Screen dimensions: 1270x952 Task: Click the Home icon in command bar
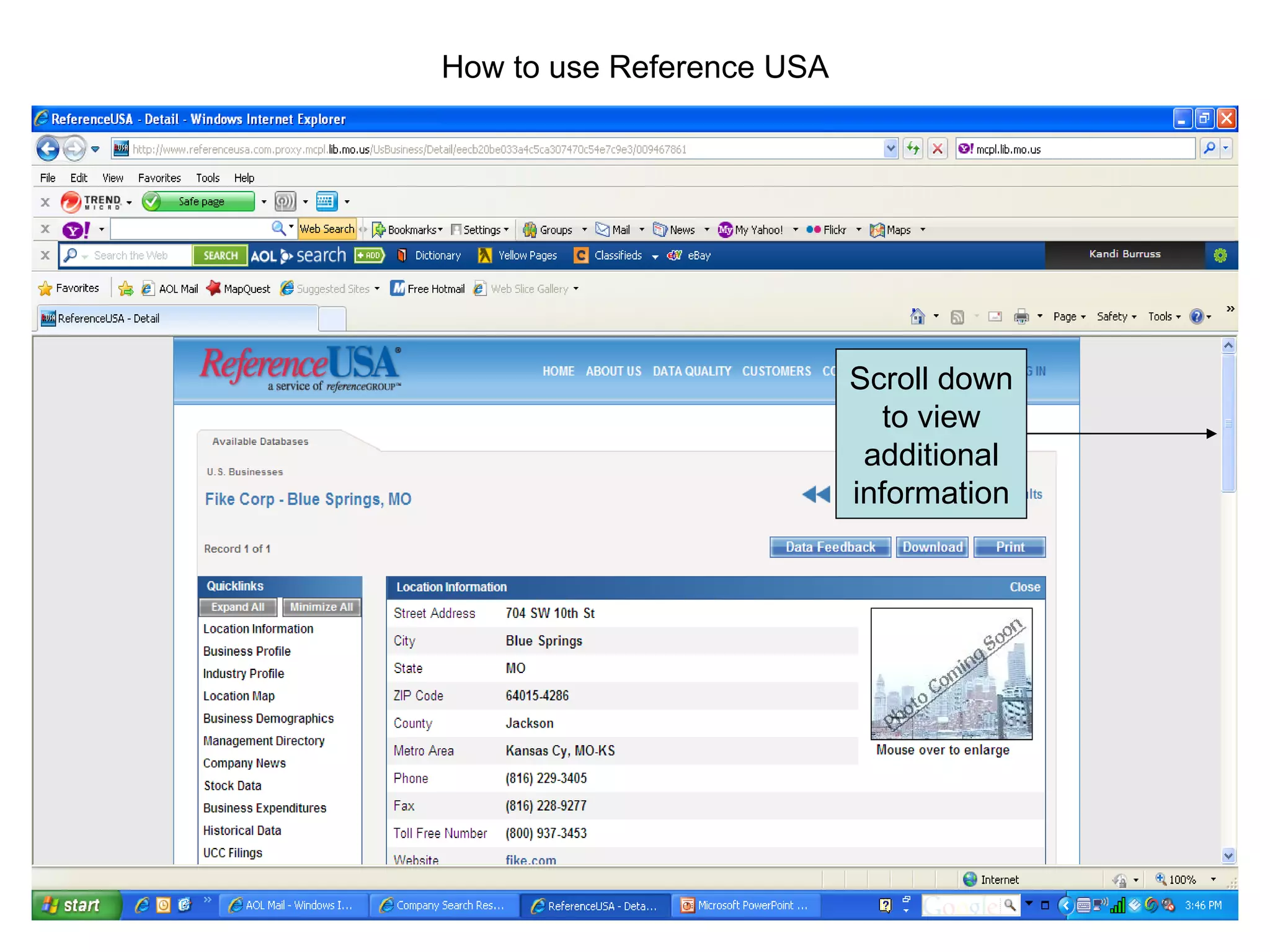(x=917, y=317)
